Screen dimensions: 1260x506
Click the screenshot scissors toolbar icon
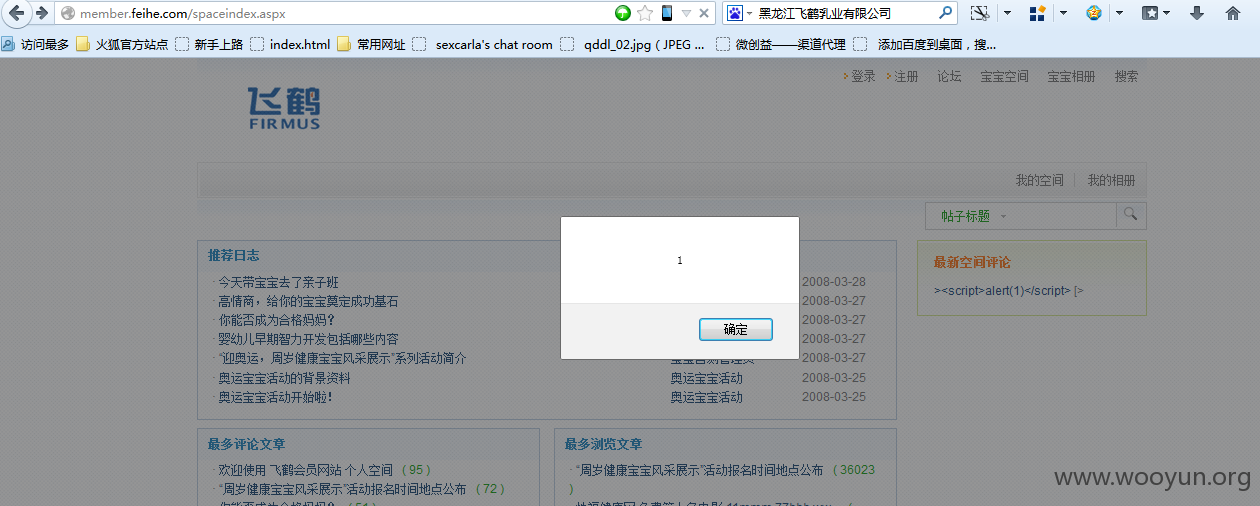point(980,13)
